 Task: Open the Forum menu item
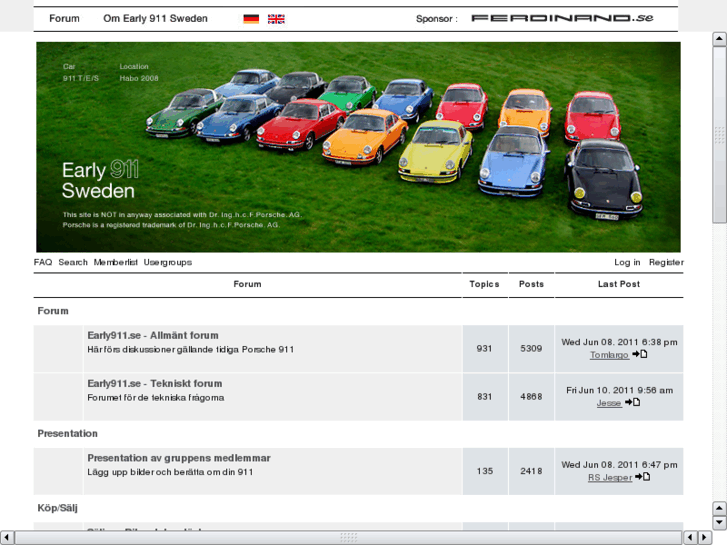point(64,19)
